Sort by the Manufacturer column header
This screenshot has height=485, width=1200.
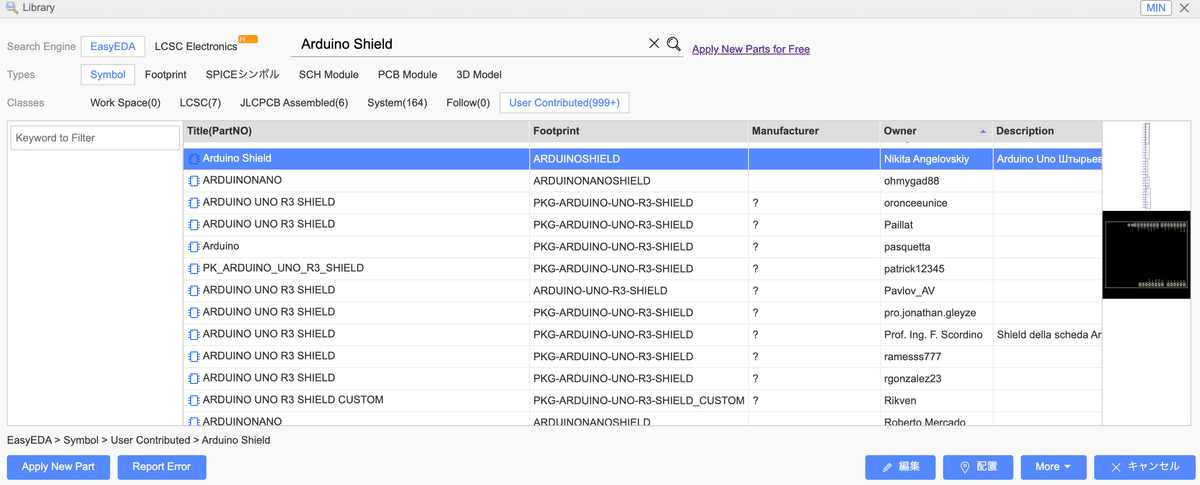[814, 131]
